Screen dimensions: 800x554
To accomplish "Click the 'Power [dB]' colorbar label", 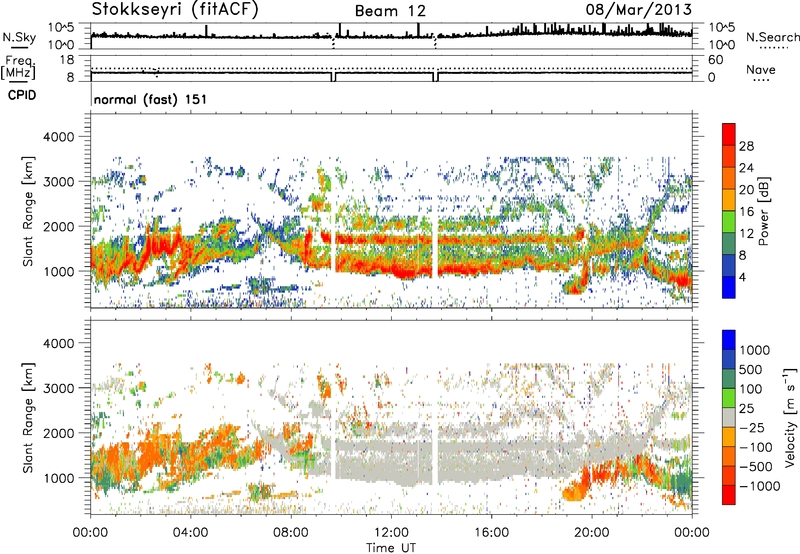I will [763, 211].
